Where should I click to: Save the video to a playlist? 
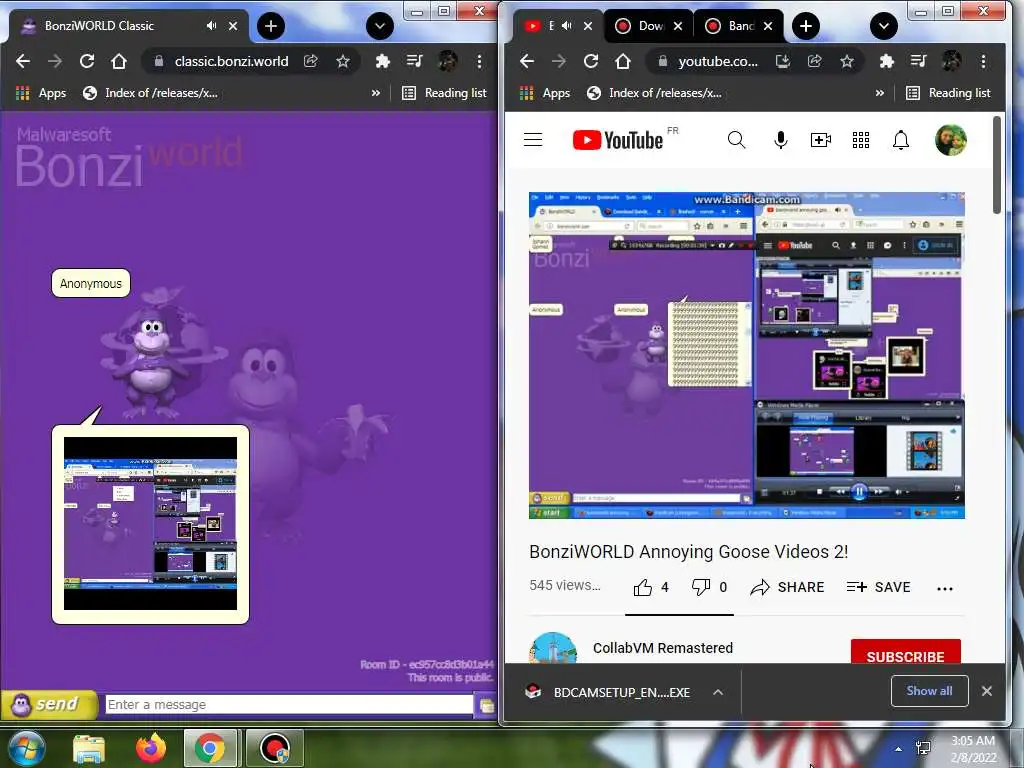(x=878, y=587)
